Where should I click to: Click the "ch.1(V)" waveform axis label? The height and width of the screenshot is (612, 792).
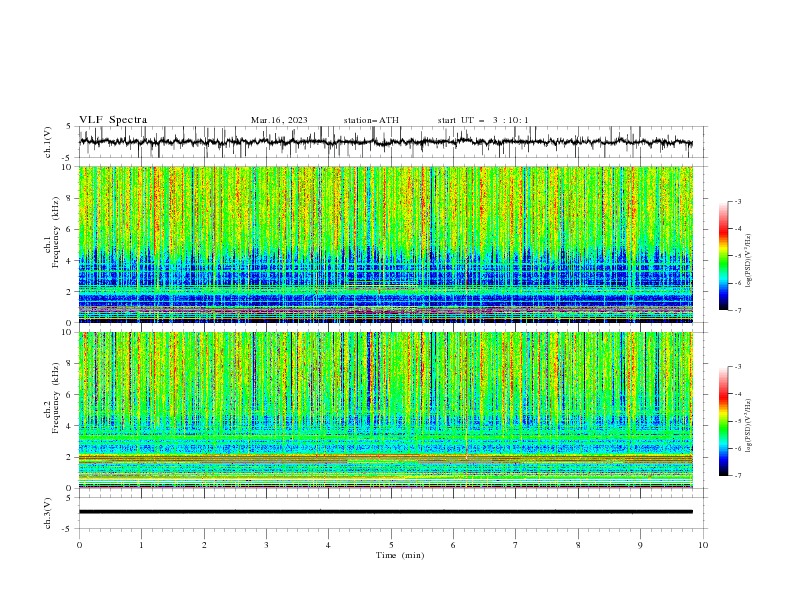pyautogui.click(x=48, y=142)
